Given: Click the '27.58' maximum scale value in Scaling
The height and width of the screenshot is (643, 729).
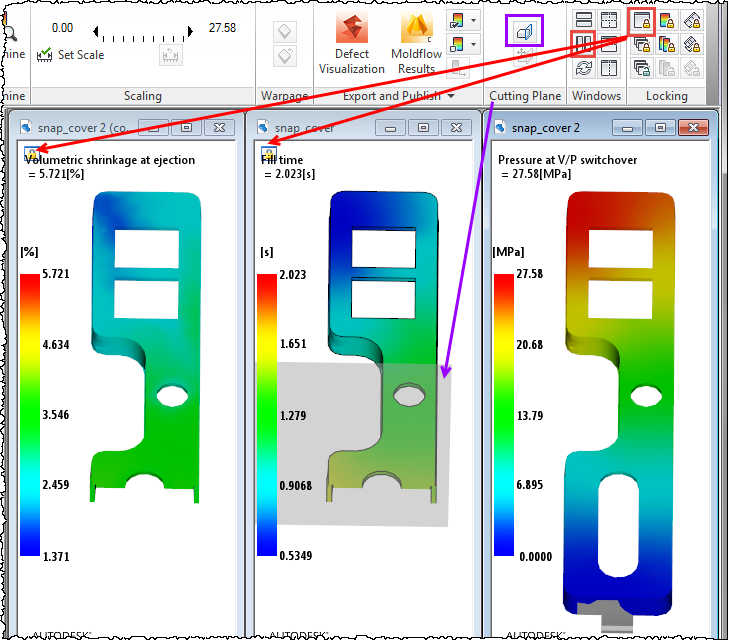Looking at the screenshot, I should [222, 28].
